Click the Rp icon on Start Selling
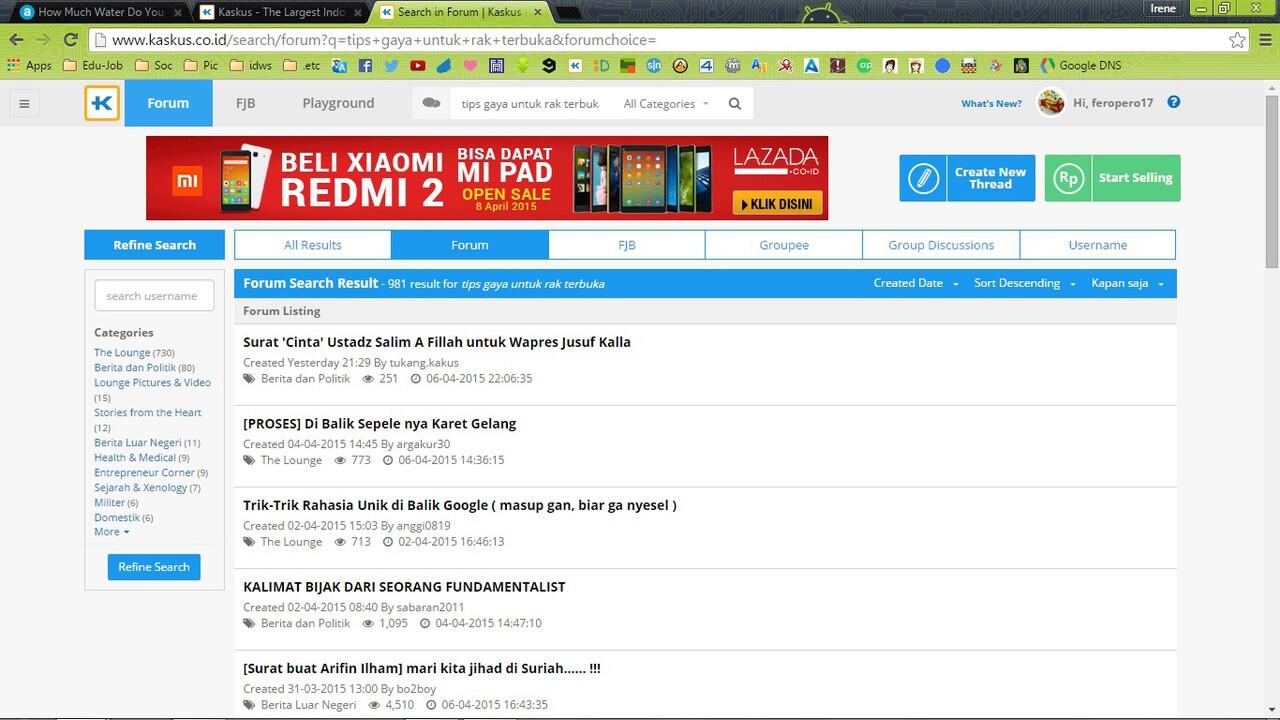Screen dimensions: 1280x720 click(x=1069, y=178)
